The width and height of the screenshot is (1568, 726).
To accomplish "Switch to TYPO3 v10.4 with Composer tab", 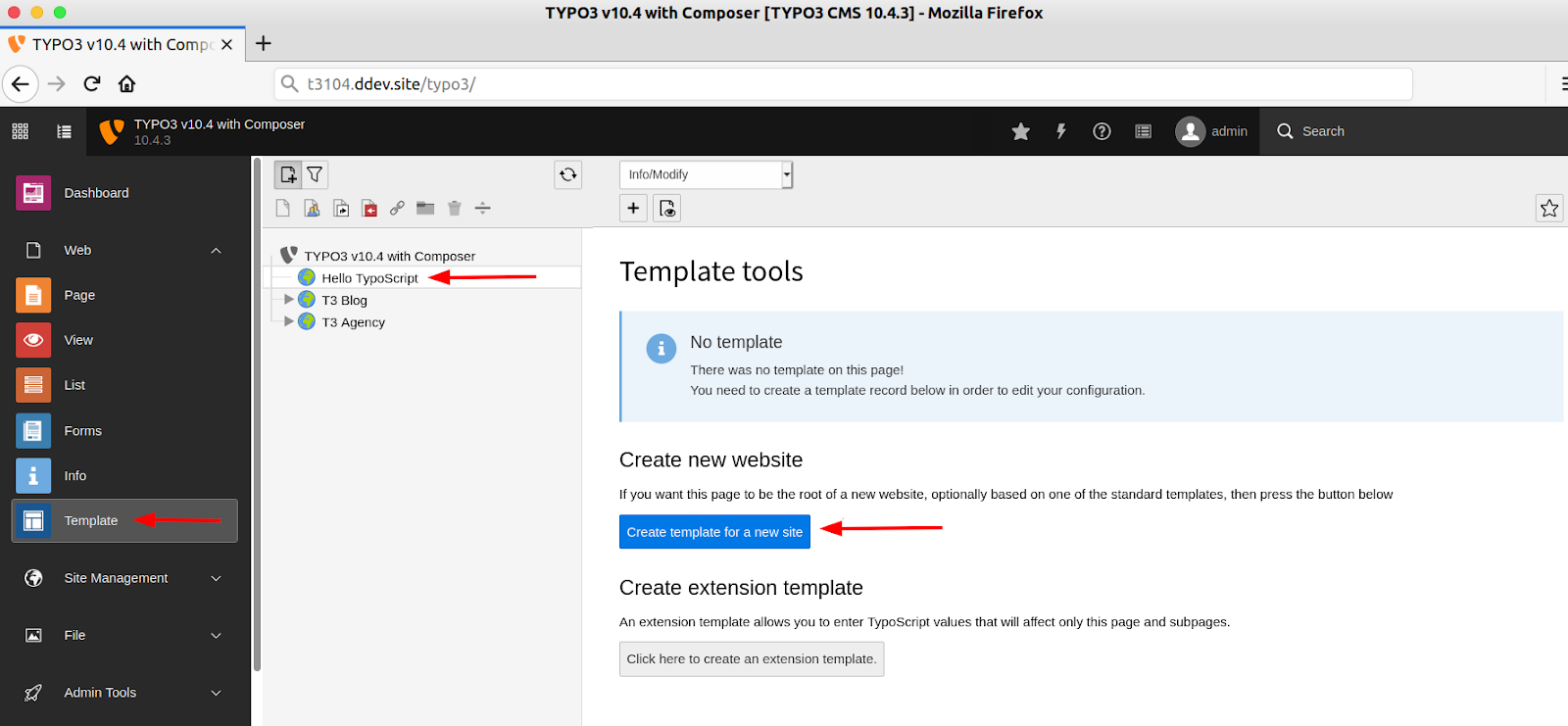I will pyautogui.click(x=122, y=44).
